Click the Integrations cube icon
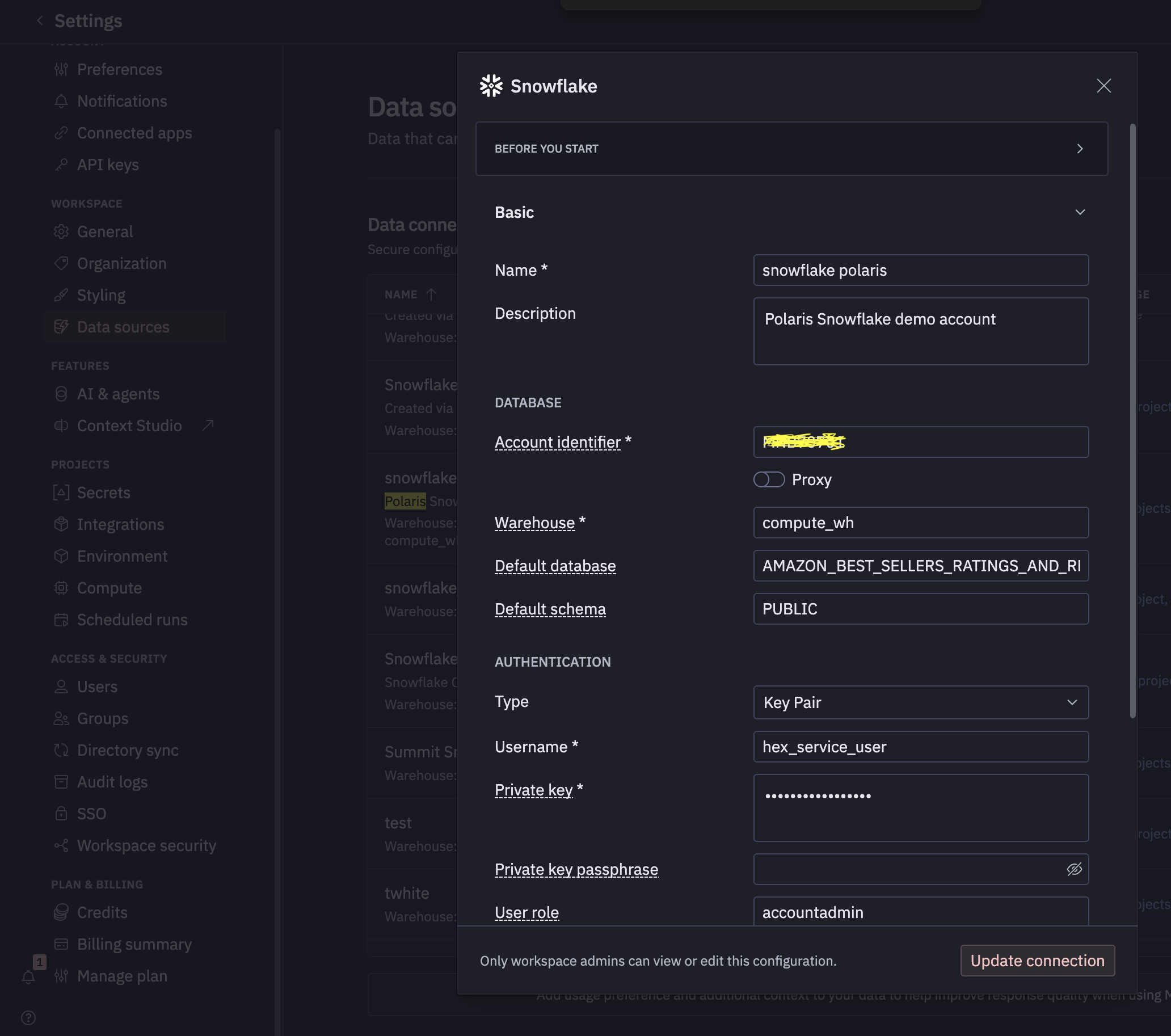The height and width of the screenshot is (1036, 1171). [61, 524]
